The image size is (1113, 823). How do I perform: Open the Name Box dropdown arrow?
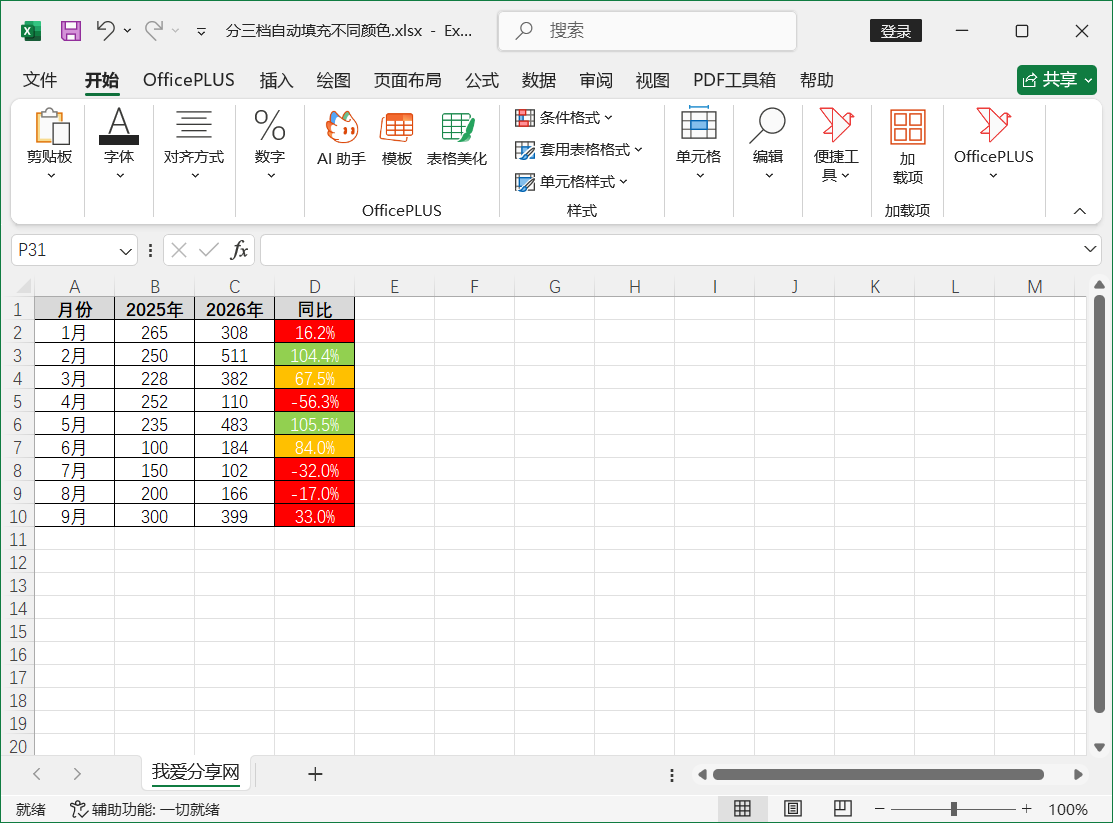[126, 251]
